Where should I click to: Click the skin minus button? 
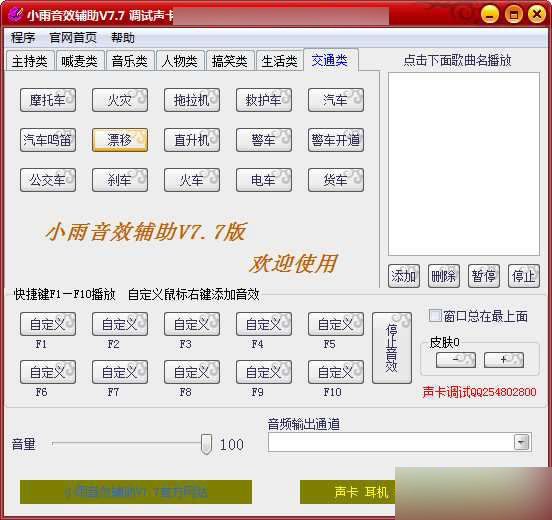[456, 360]
